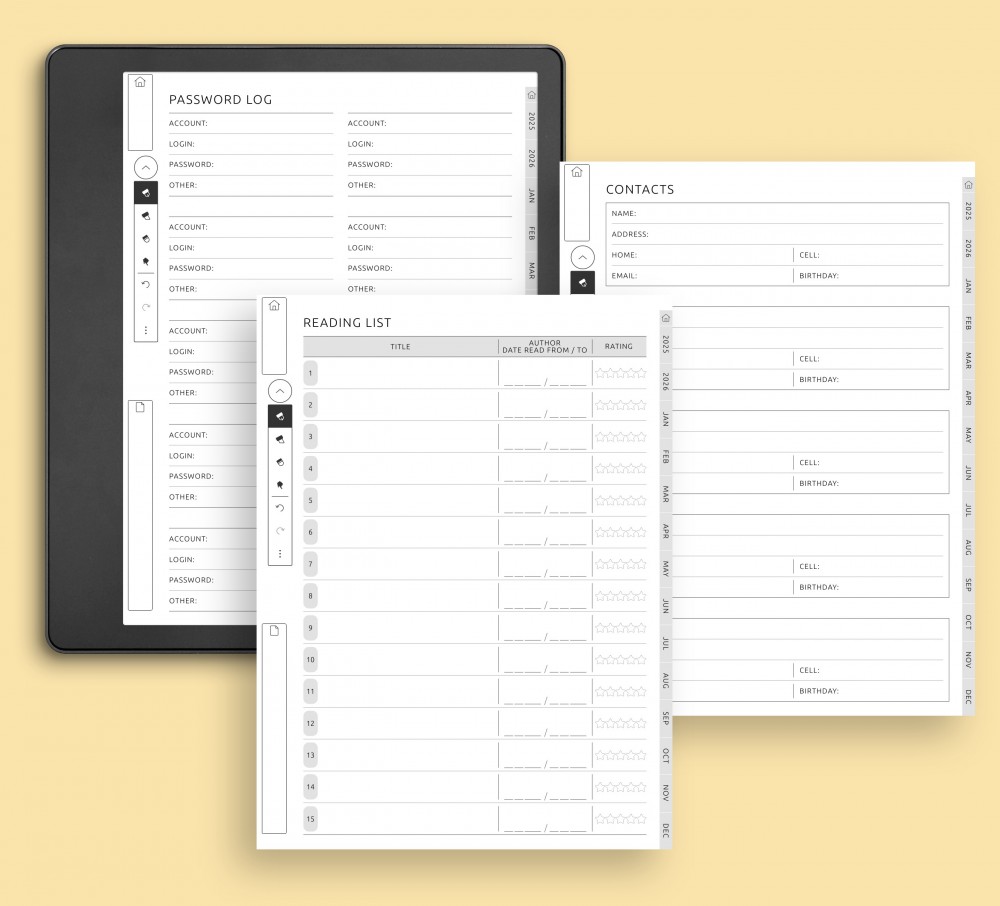Redo action on Reading List toolbar
1000x906 pixels.
pos(280,530)
